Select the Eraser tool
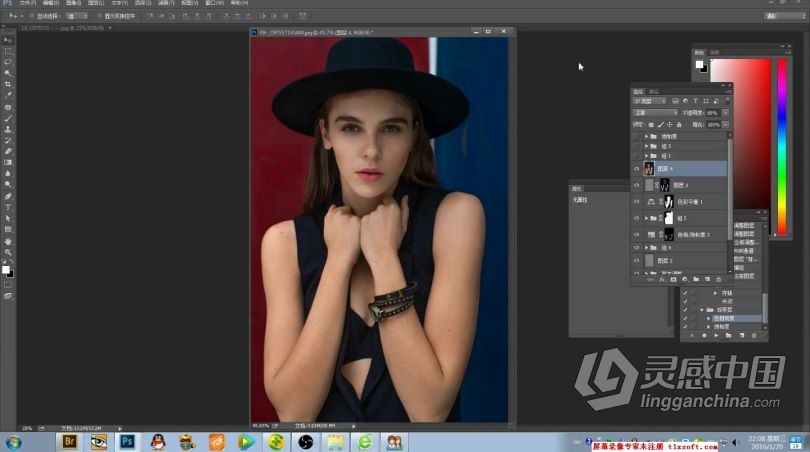The height and width of the screenshot is (452, 810). coord(8,151)
